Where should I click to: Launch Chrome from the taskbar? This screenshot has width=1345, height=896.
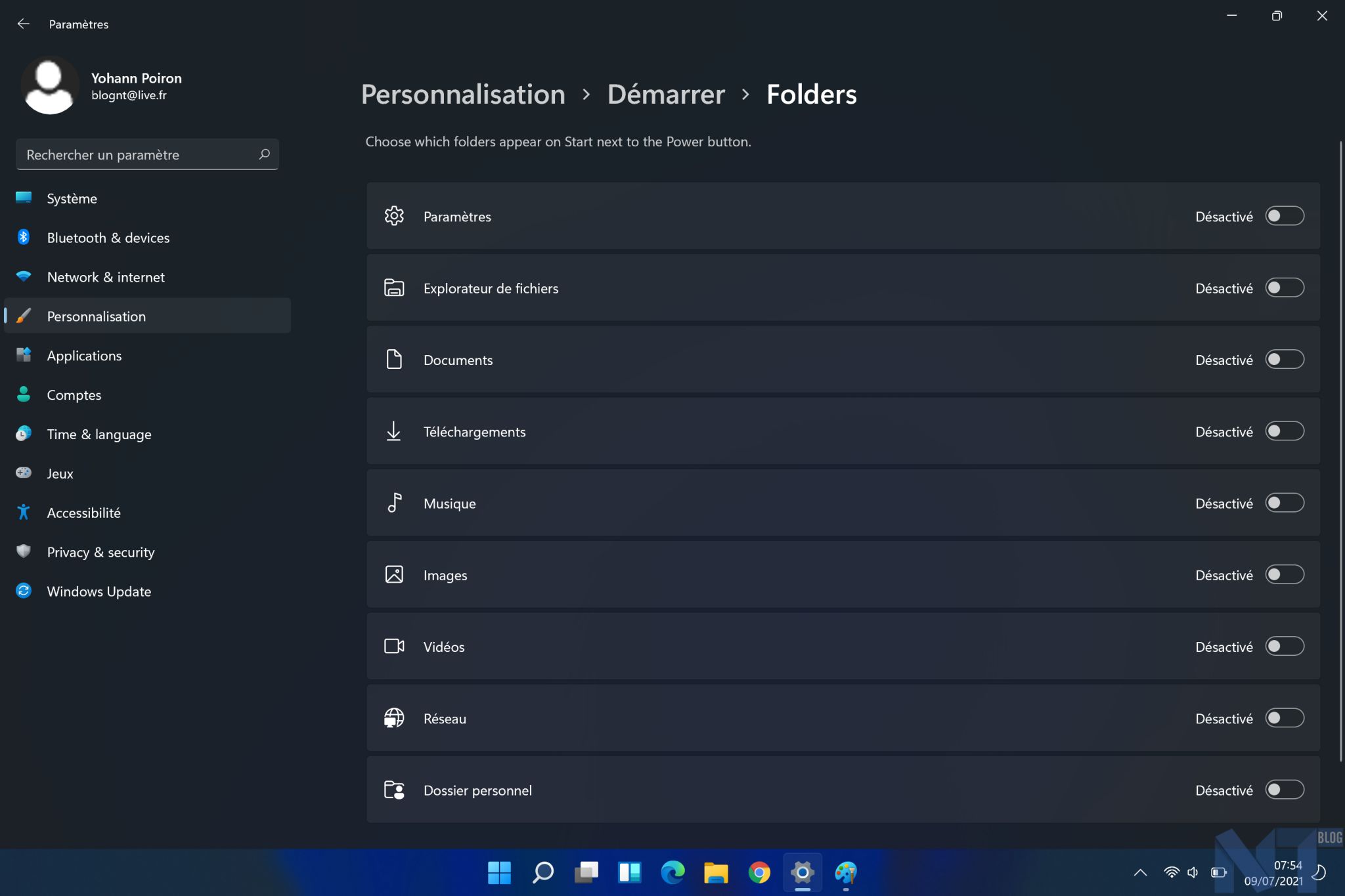760,873
